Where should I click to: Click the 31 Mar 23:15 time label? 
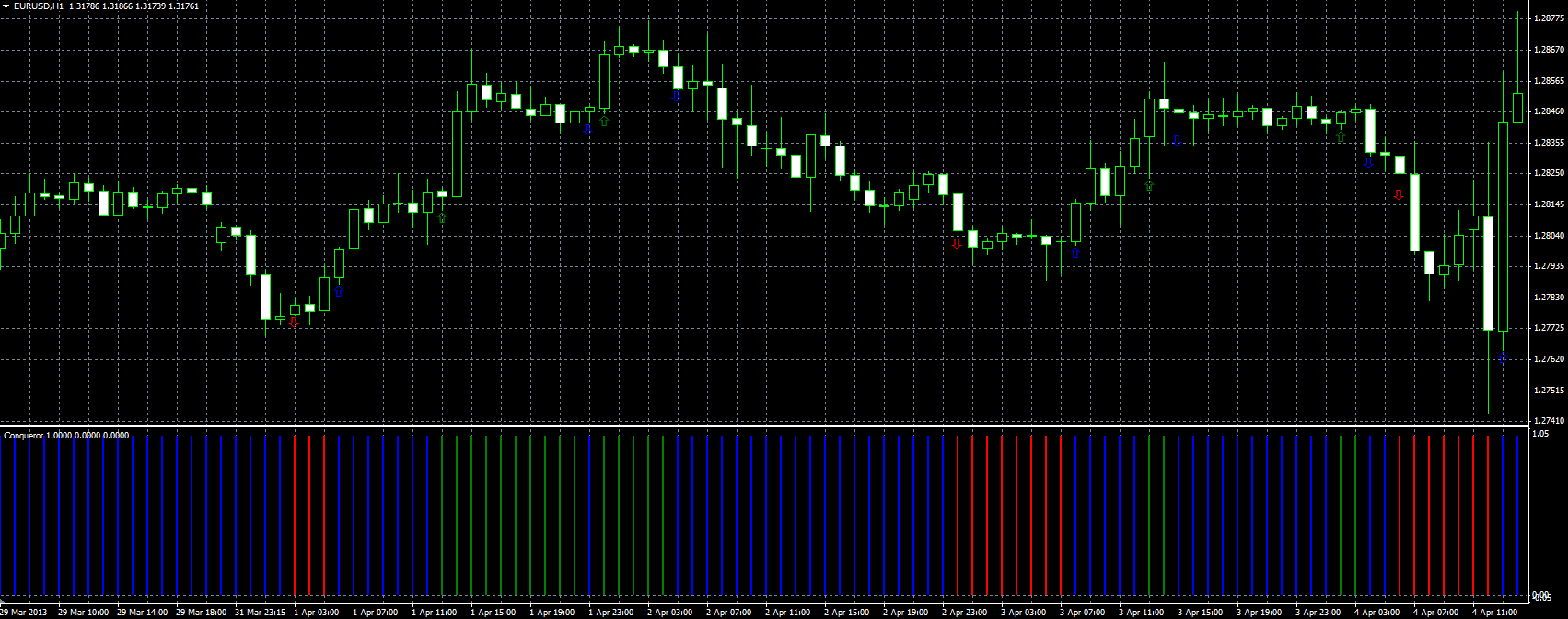pos(260,612)
